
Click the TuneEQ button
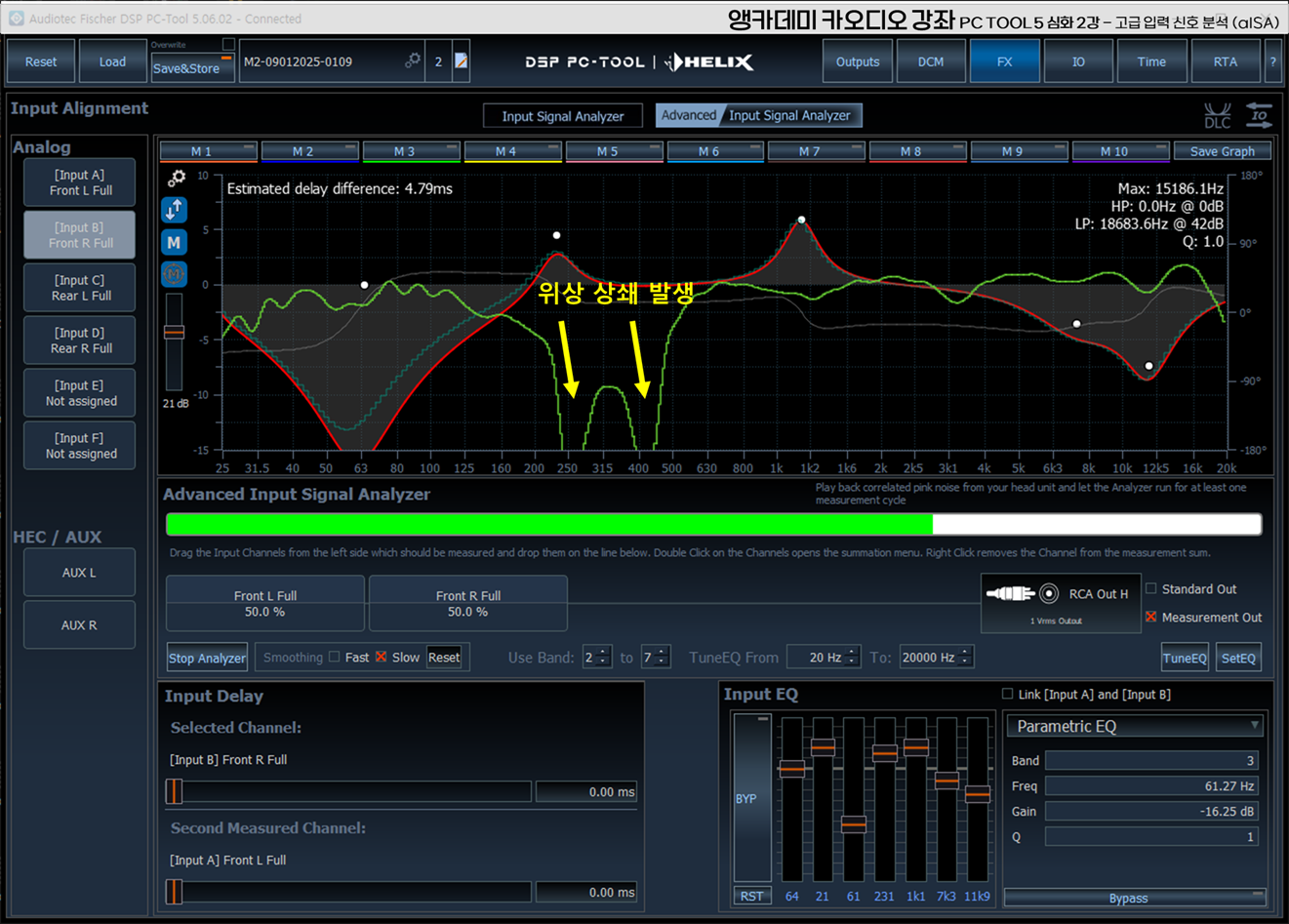click(1185, 658)
